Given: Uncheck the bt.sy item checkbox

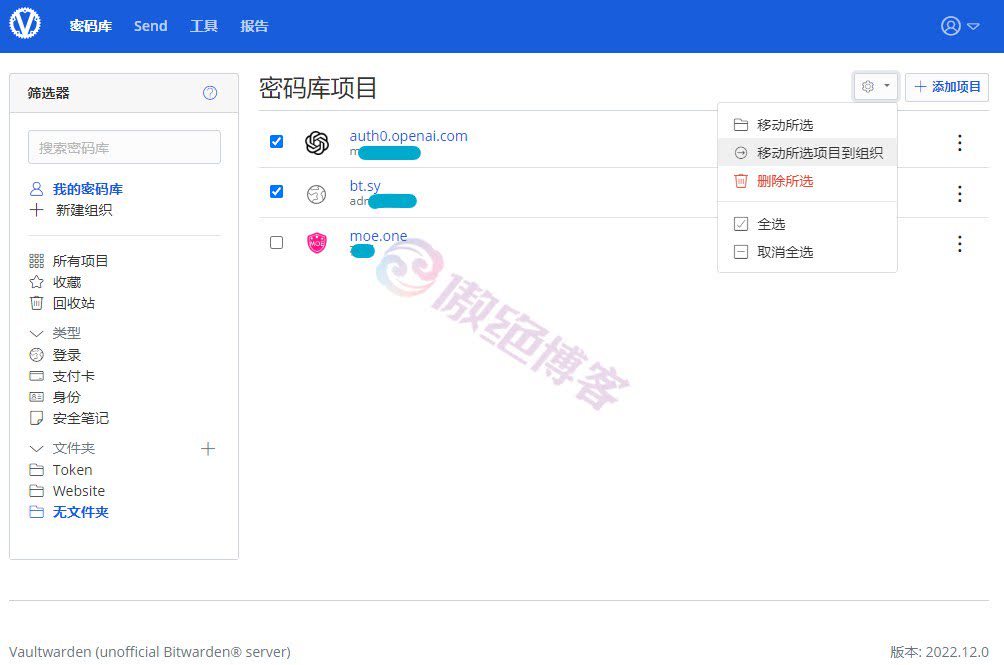Looking at the screenshot, I should click(x=276, y=191).
